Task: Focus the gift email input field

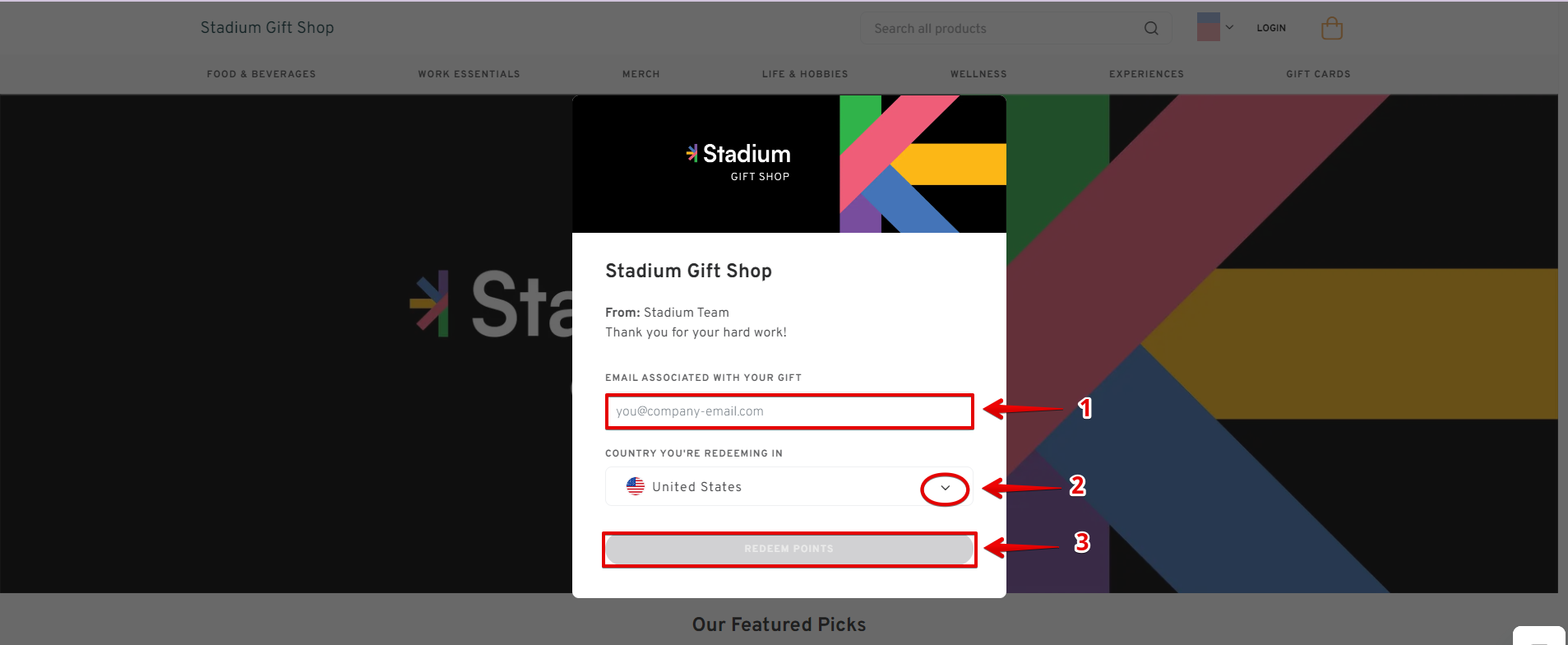Action: [x=789, y=411]
